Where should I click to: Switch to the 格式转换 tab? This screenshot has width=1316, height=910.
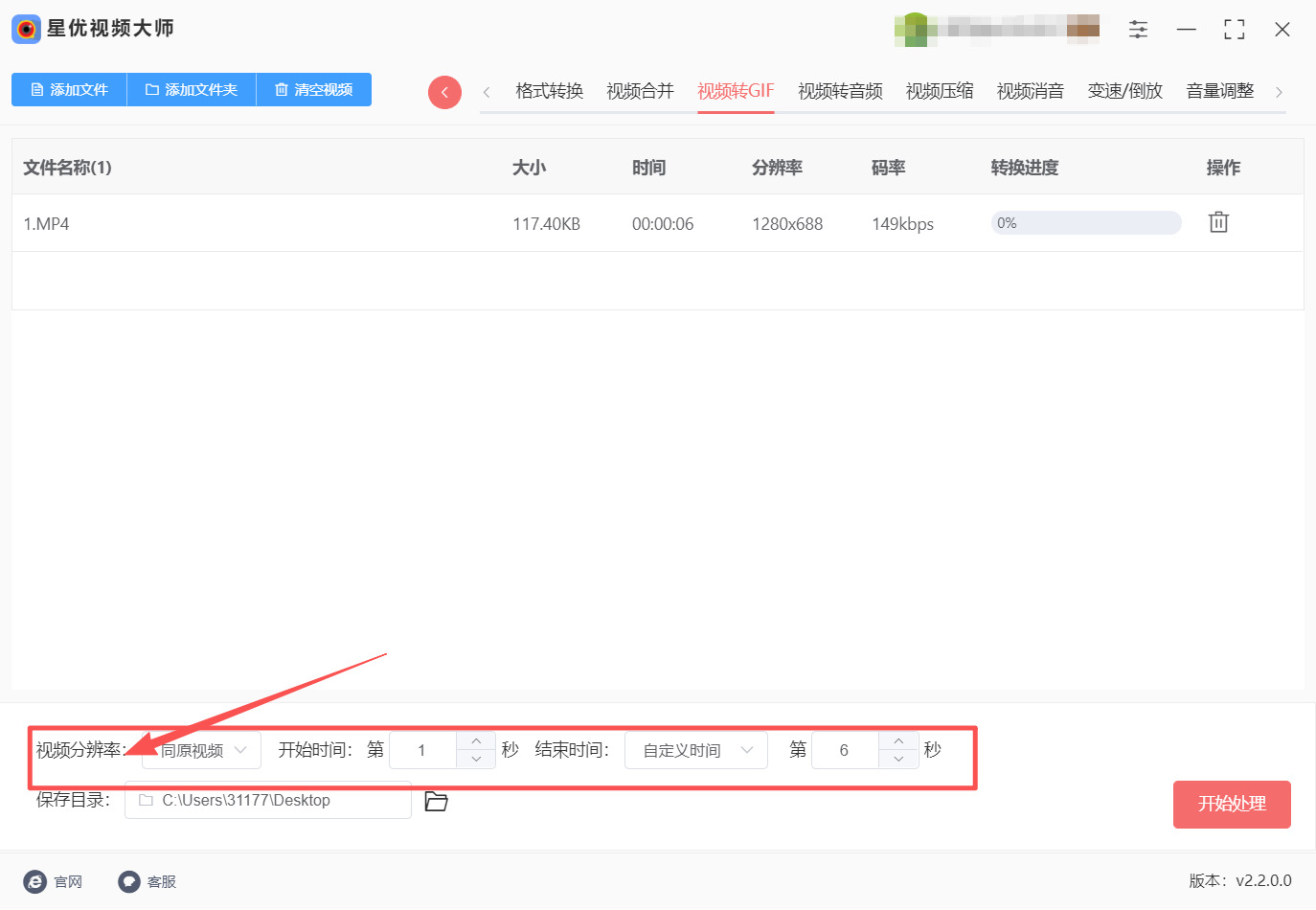(x=549, y=91)
